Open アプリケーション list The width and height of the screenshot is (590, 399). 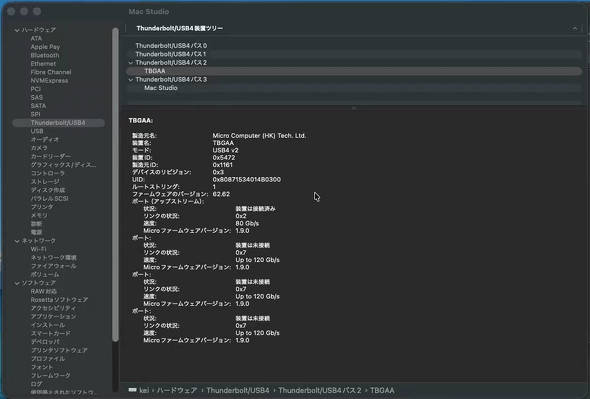(x=53, y=317)
